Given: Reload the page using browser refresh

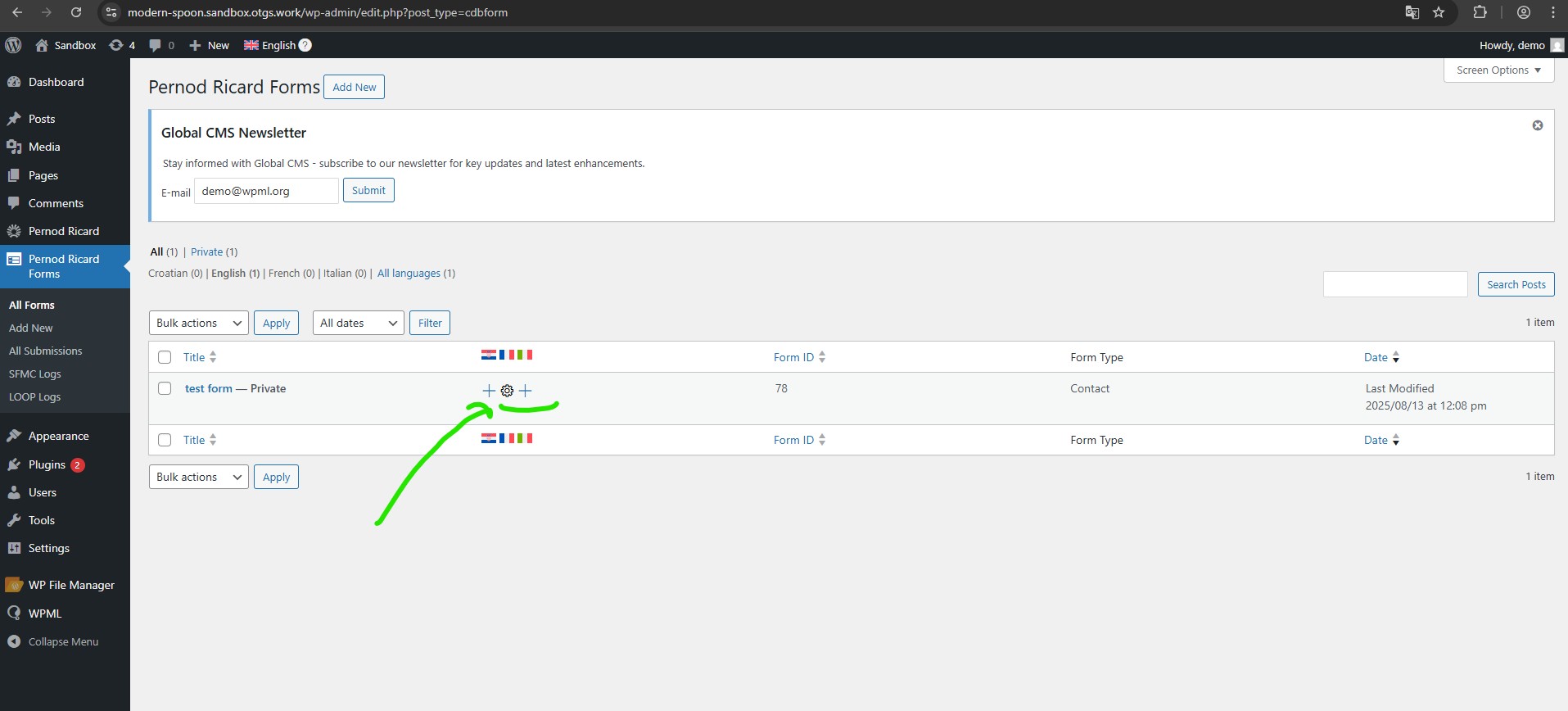Looking at the screenshot, I should (75, 12).
